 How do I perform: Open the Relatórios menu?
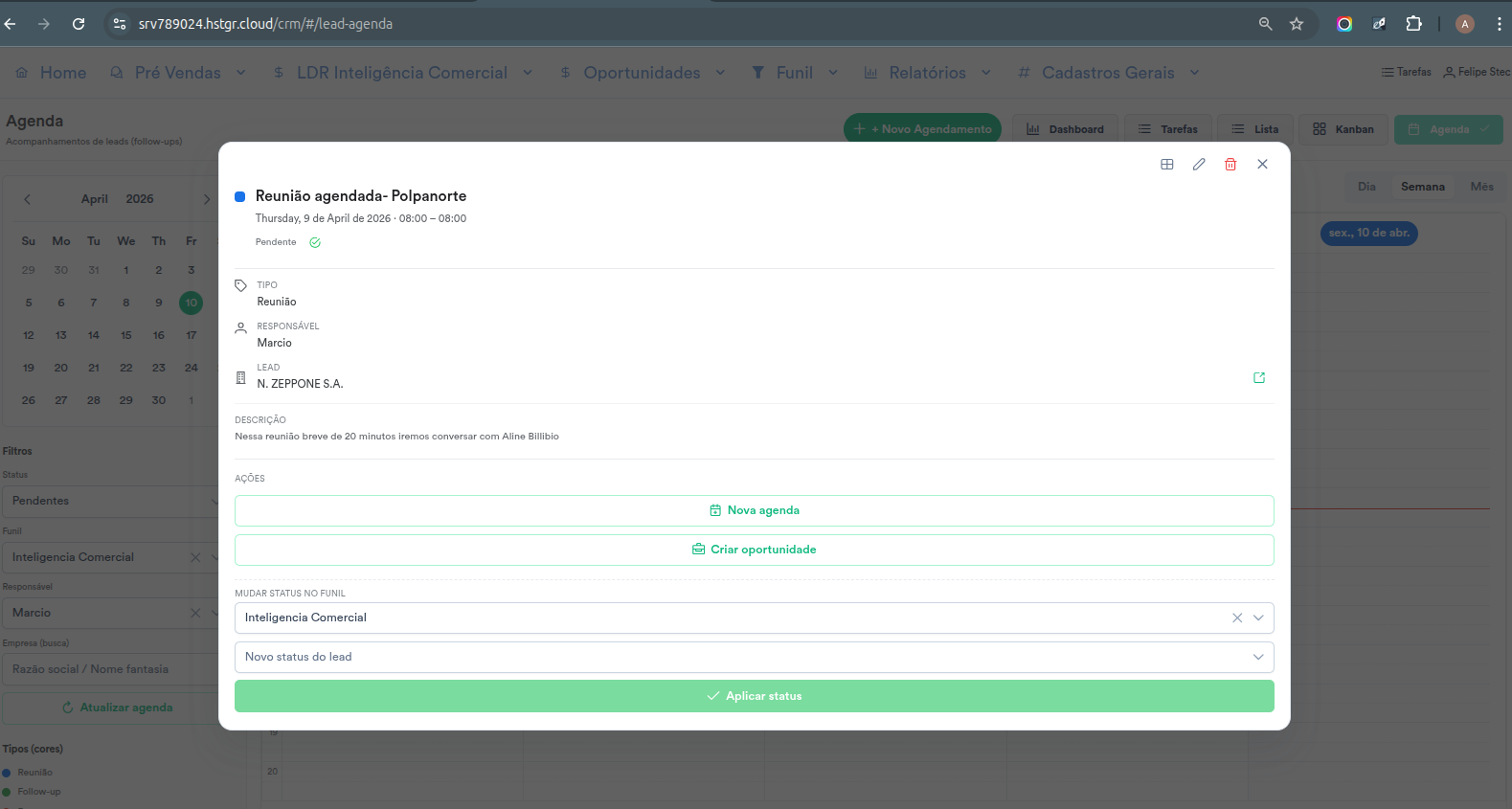(x=928, y=73)
